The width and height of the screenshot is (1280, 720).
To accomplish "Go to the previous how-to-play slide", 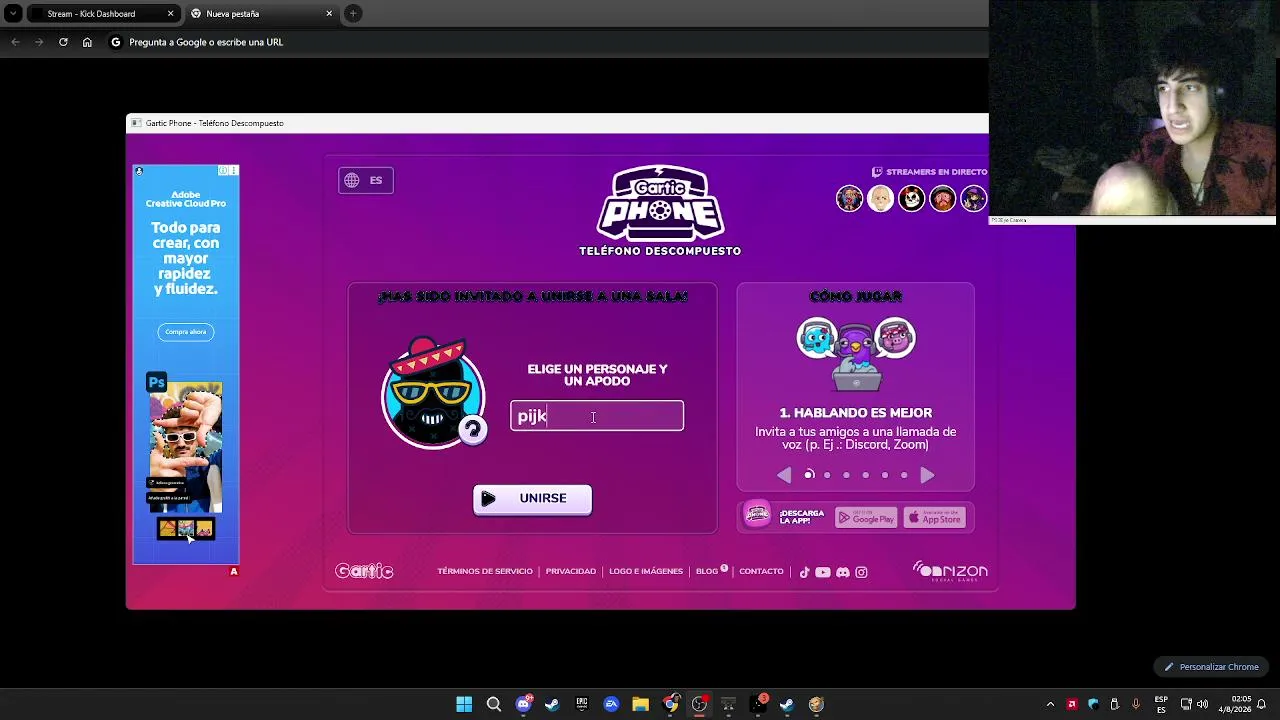I will 784,475.
